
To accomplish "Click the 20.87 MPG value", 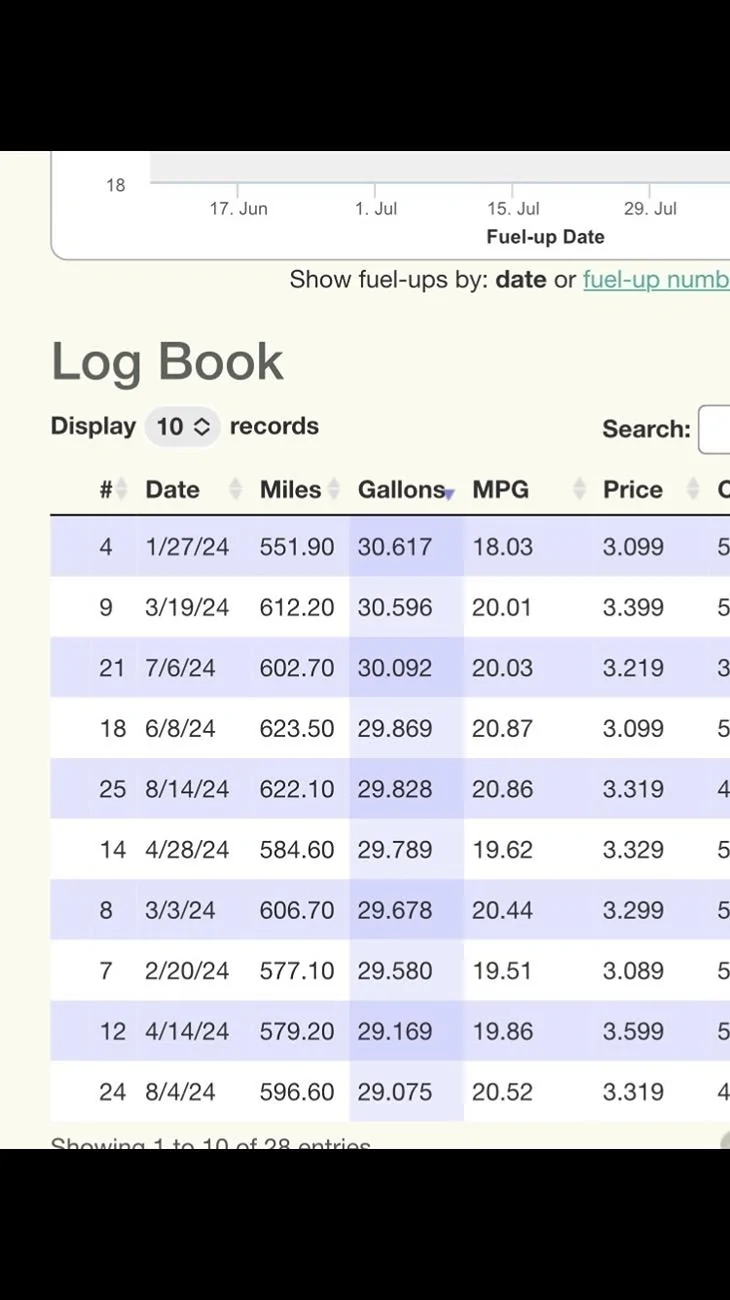I will [x=502, y=729].
